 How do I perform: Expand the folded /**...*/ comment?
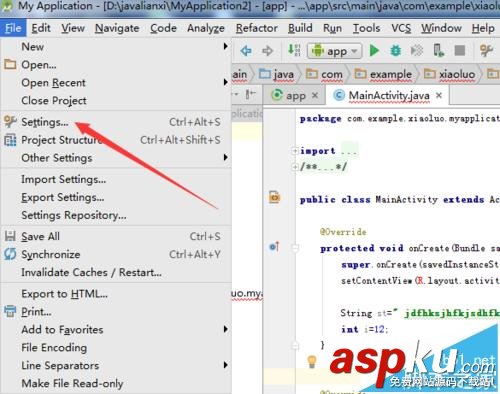click(295, 166)
